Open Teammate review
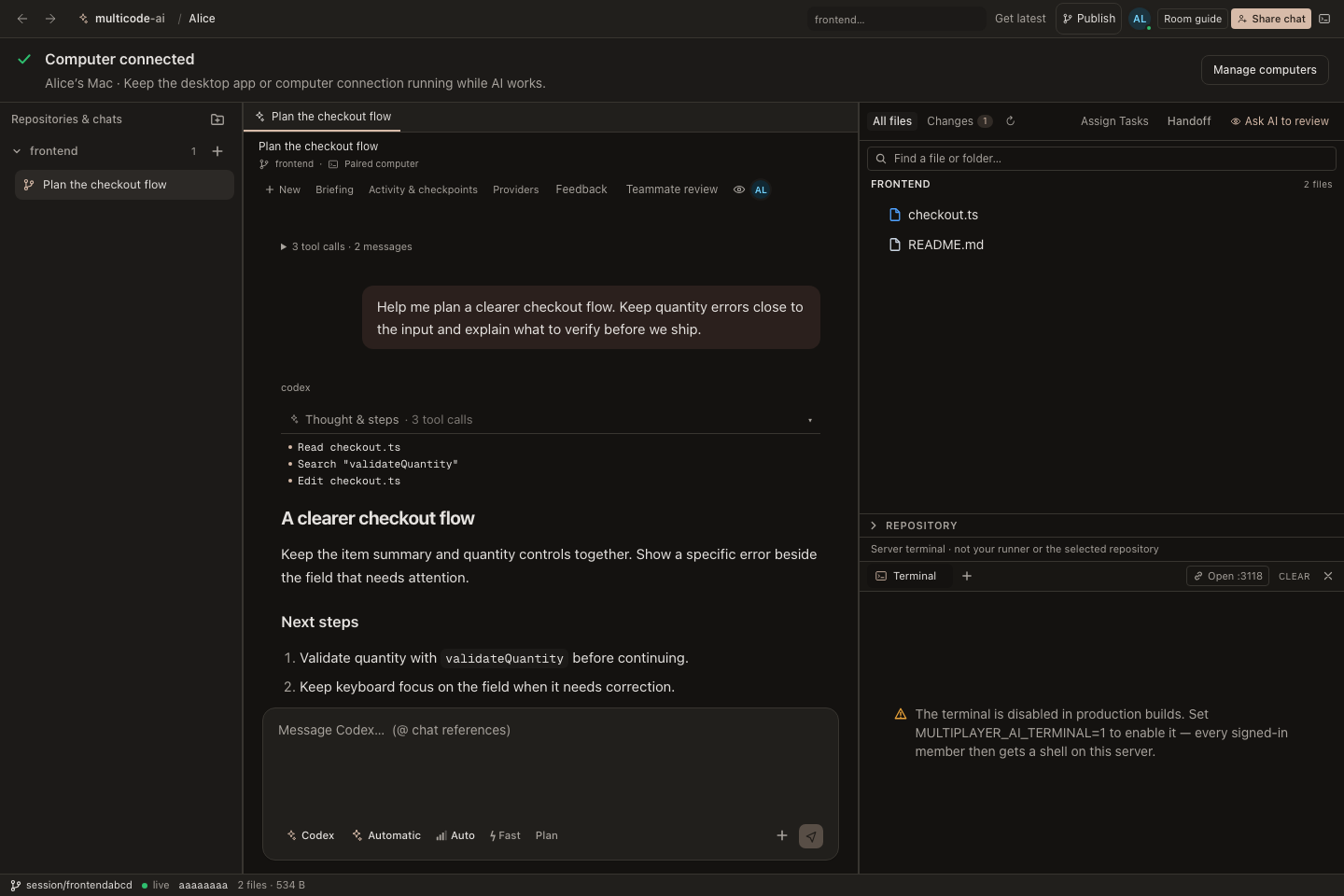The width and height of the screenshot is (1344, 896). pyautogui.click(x=672, y=189)
